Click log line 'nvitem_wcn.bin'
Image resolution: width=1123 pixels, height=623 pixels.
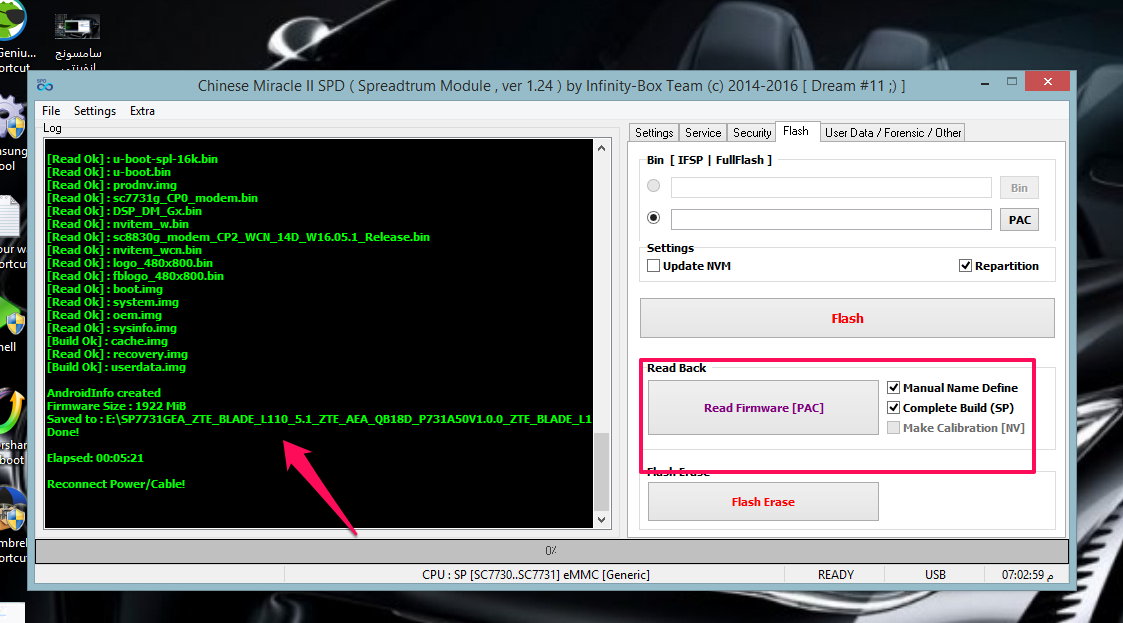coord(125,250)
